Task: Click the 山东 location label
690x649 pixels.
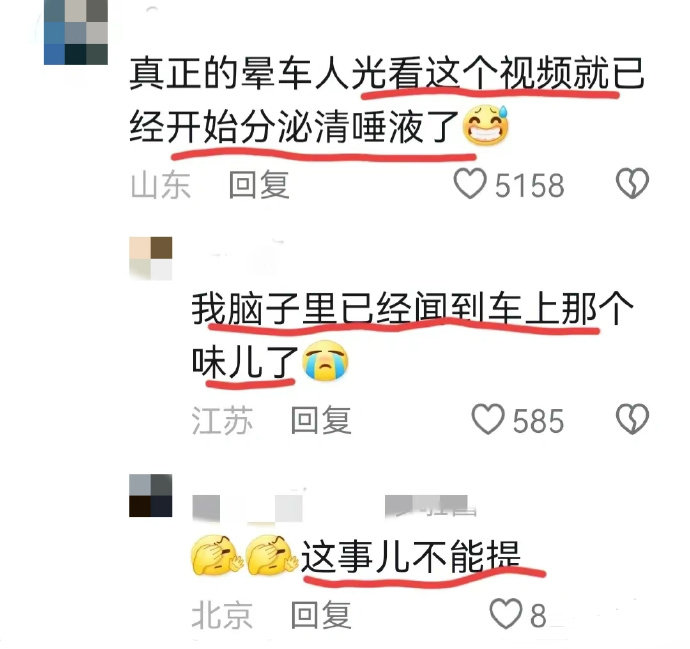Action: (161, 185)
